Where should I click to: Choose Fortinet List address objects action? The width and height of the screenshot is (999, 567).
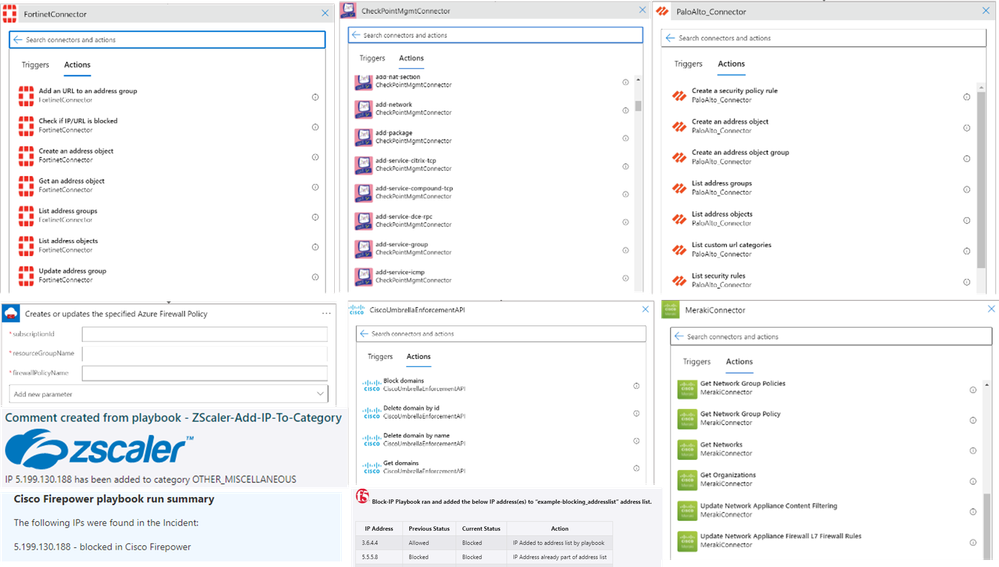coord(169,245)
